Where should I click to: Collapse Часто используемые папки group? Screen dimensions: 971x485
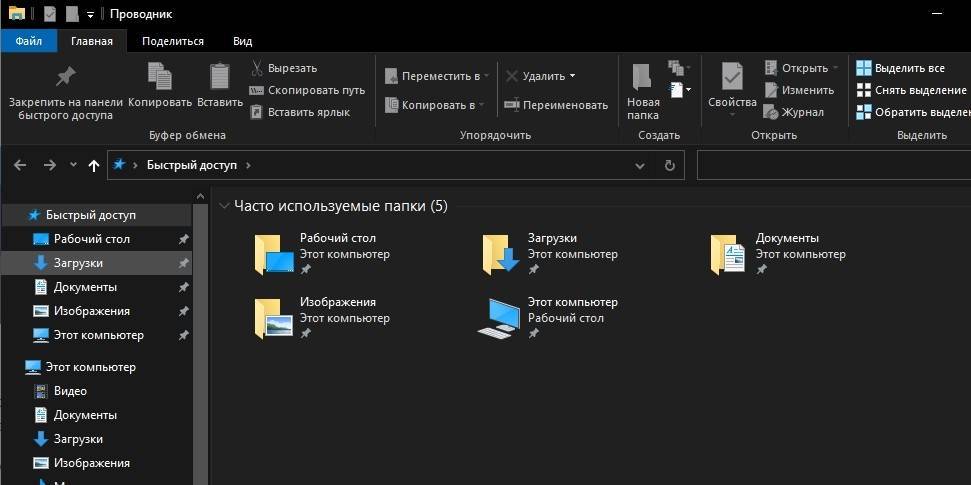224,206
